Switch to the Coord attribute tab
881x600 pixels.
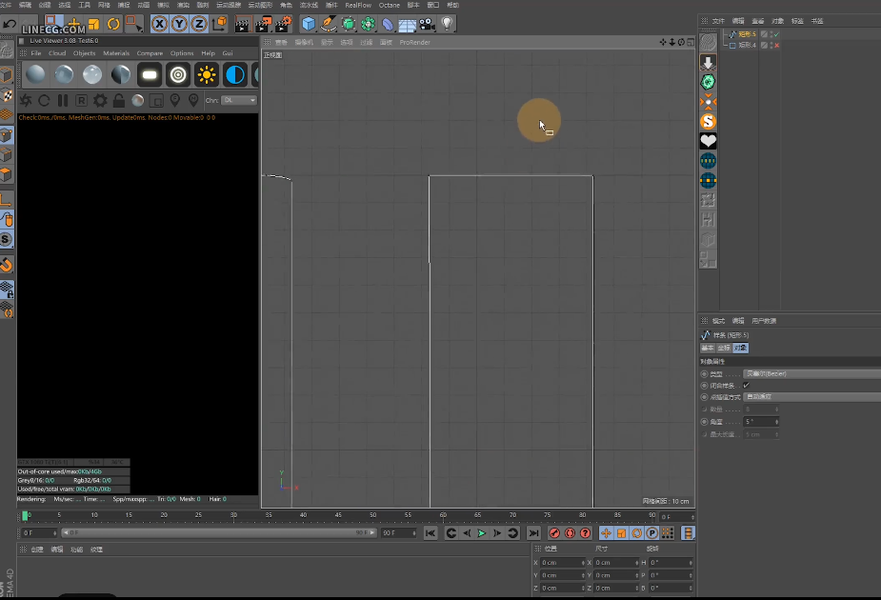pos(724,348)
